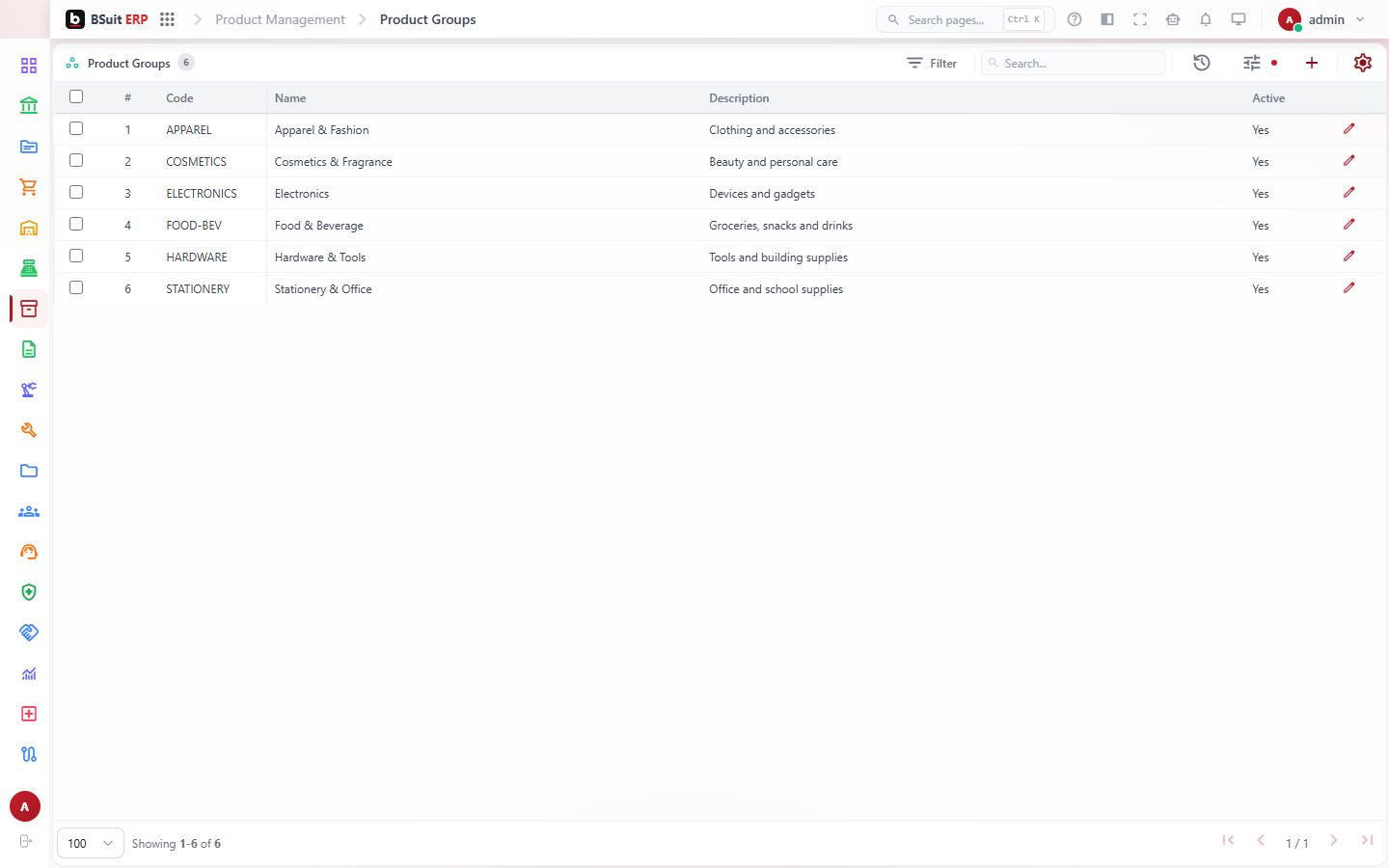The width and height of the screenshot is (1389, 868).
Task: Select all rows with header checkbox
Action: point(76,96)
